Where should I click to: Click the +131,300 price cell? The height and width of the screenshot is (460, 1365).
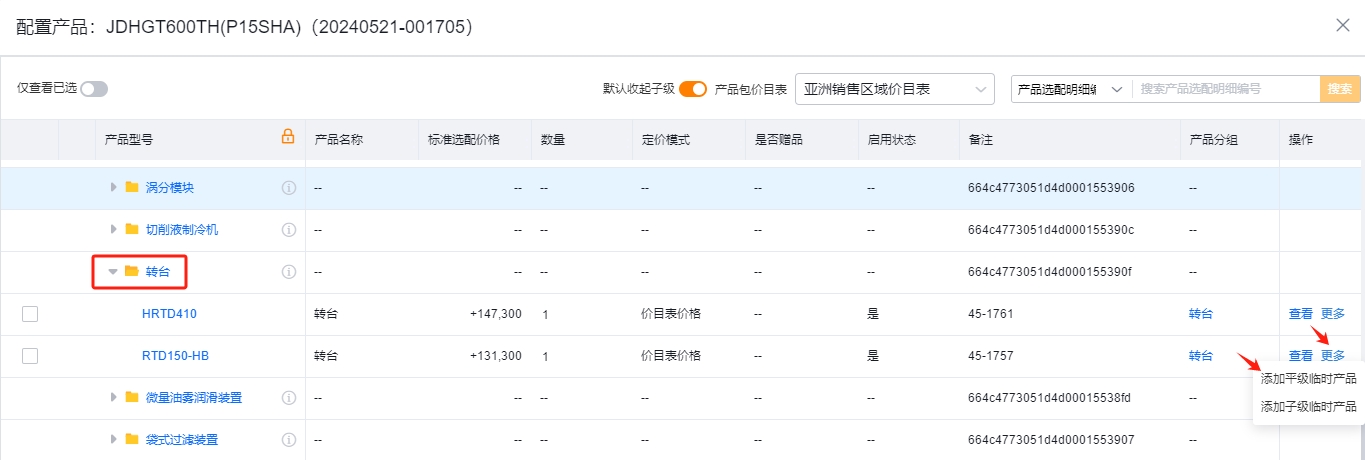495,356
